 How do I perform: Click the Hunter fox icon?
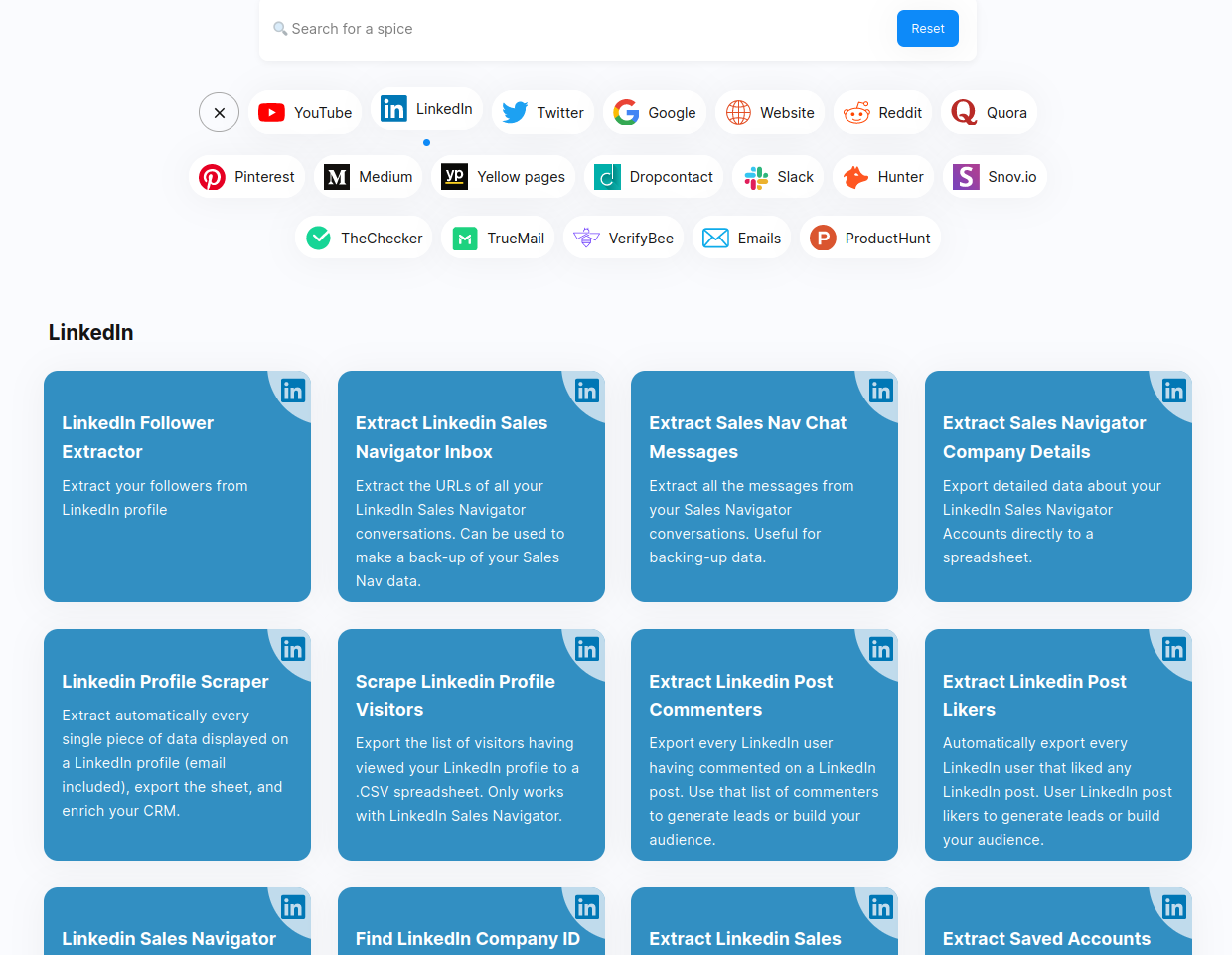855,177
